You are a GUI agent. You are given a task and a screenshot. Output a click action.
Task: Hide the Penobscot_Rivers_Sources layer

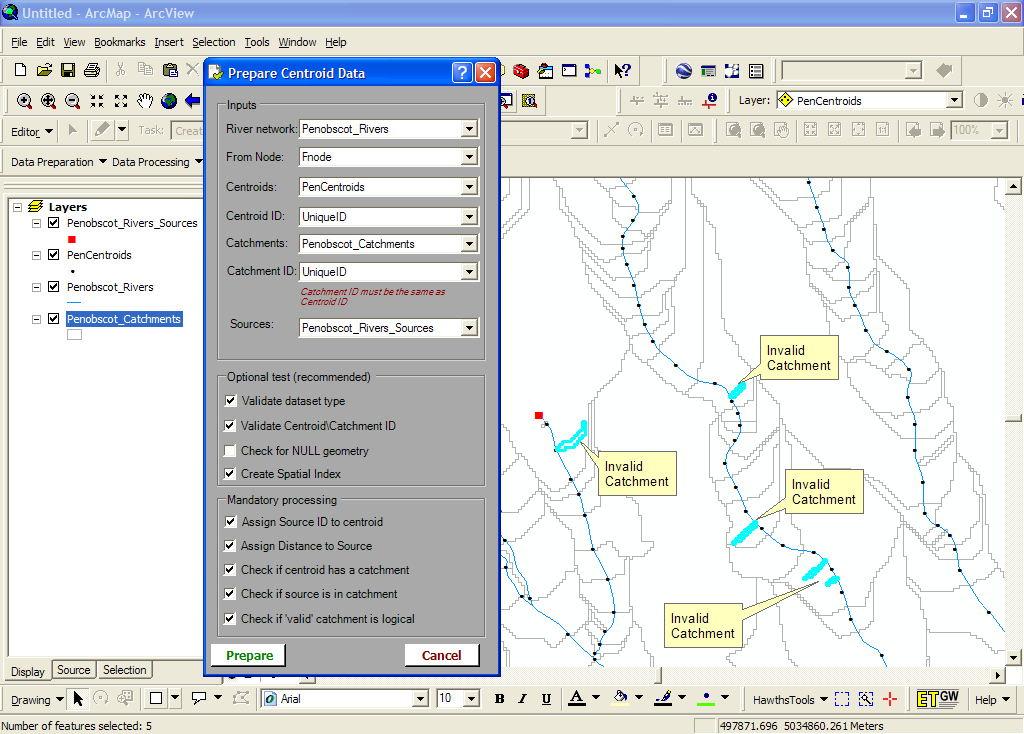54,223
